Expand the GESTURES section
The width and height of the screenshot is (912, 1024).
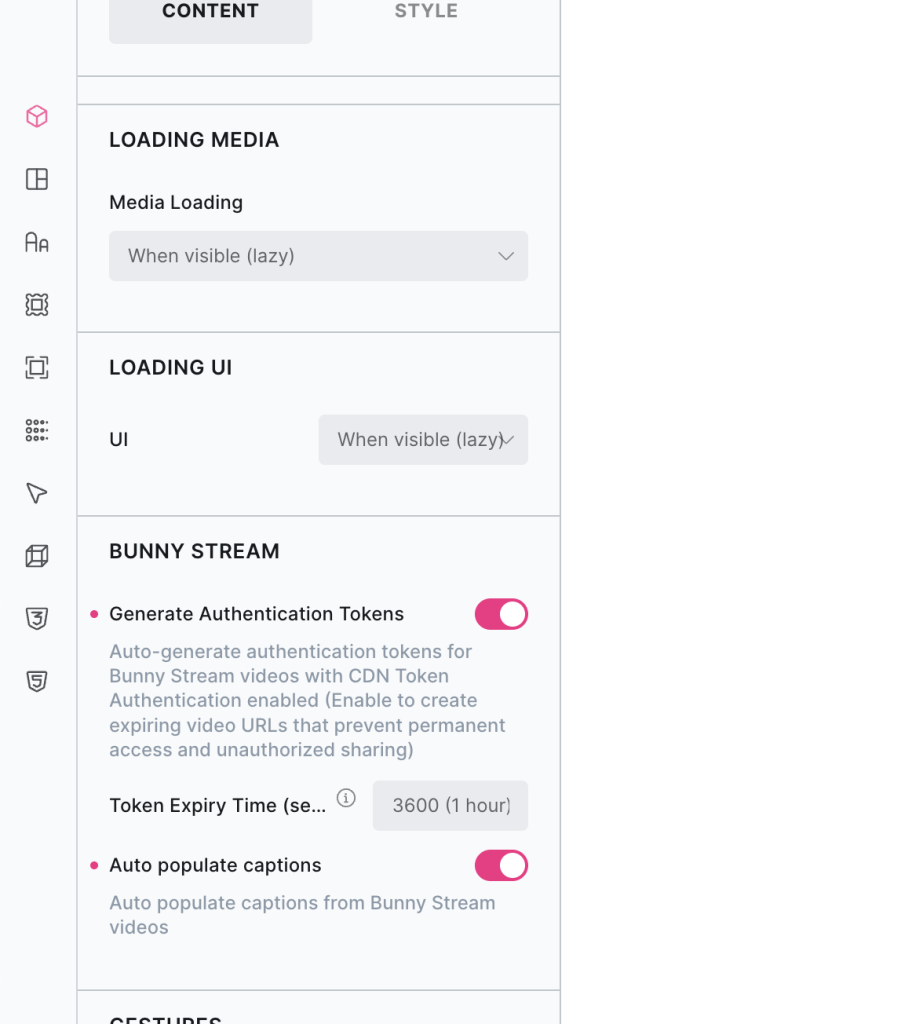pyautogui.click(x=166, y=1018)
